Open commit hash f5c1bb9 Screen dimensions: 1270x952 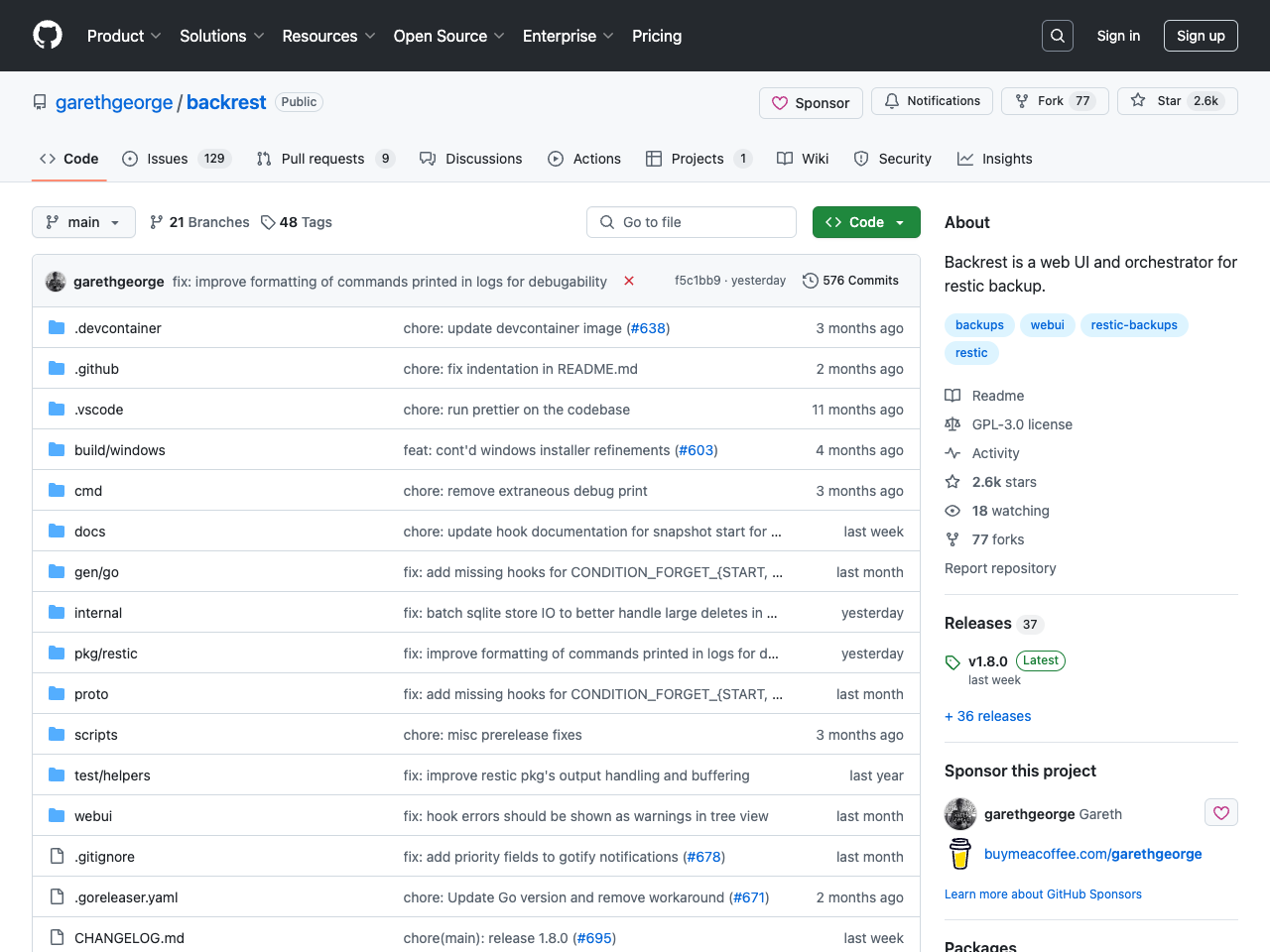[x=698, y=281]
